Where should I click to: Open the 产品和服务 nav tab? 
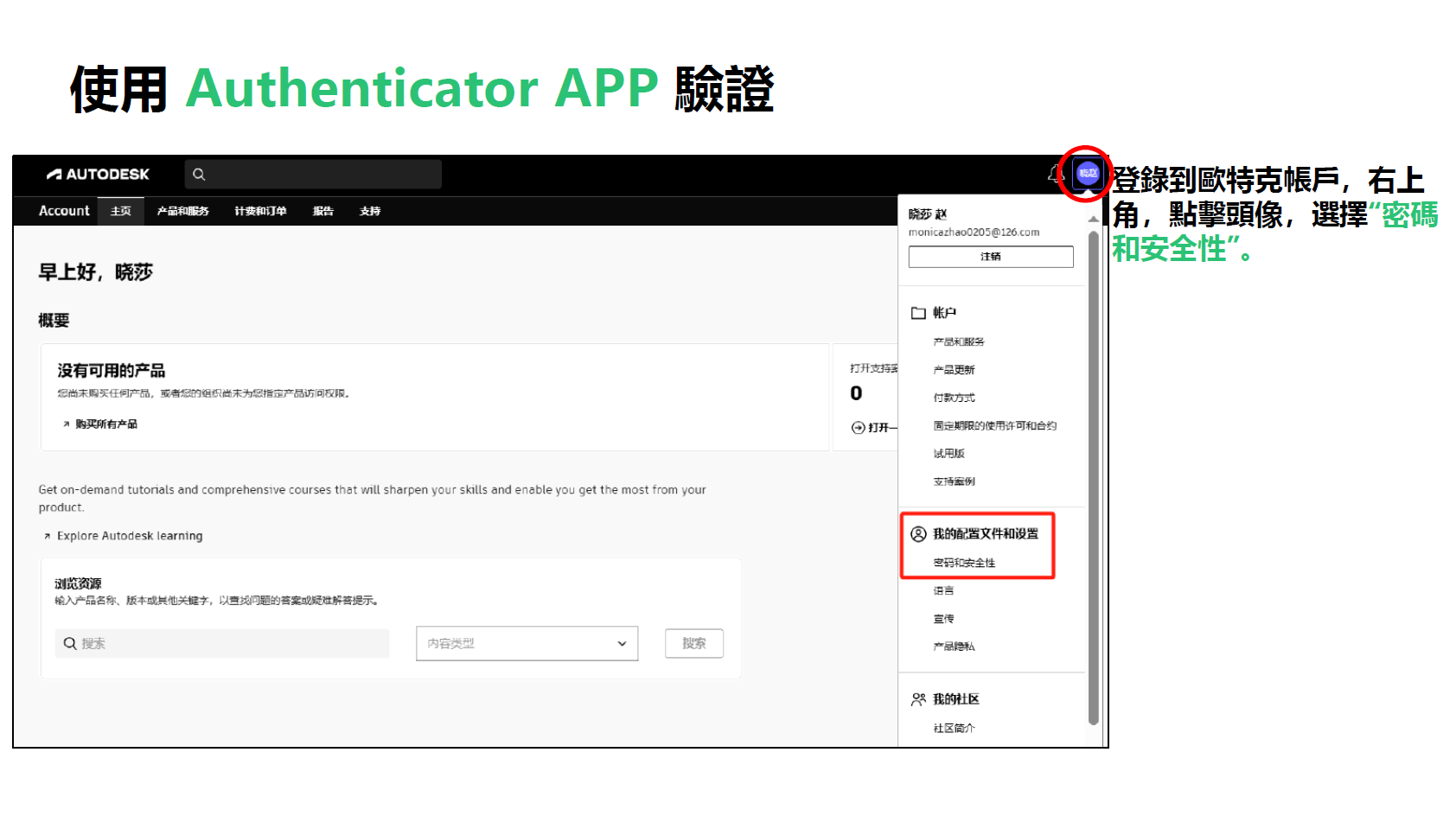point(183,211)
